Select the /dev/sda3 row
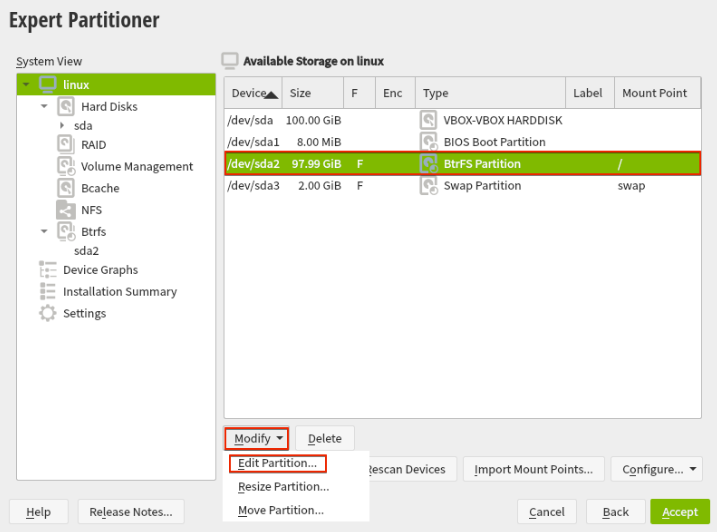 tap(462, 186)
